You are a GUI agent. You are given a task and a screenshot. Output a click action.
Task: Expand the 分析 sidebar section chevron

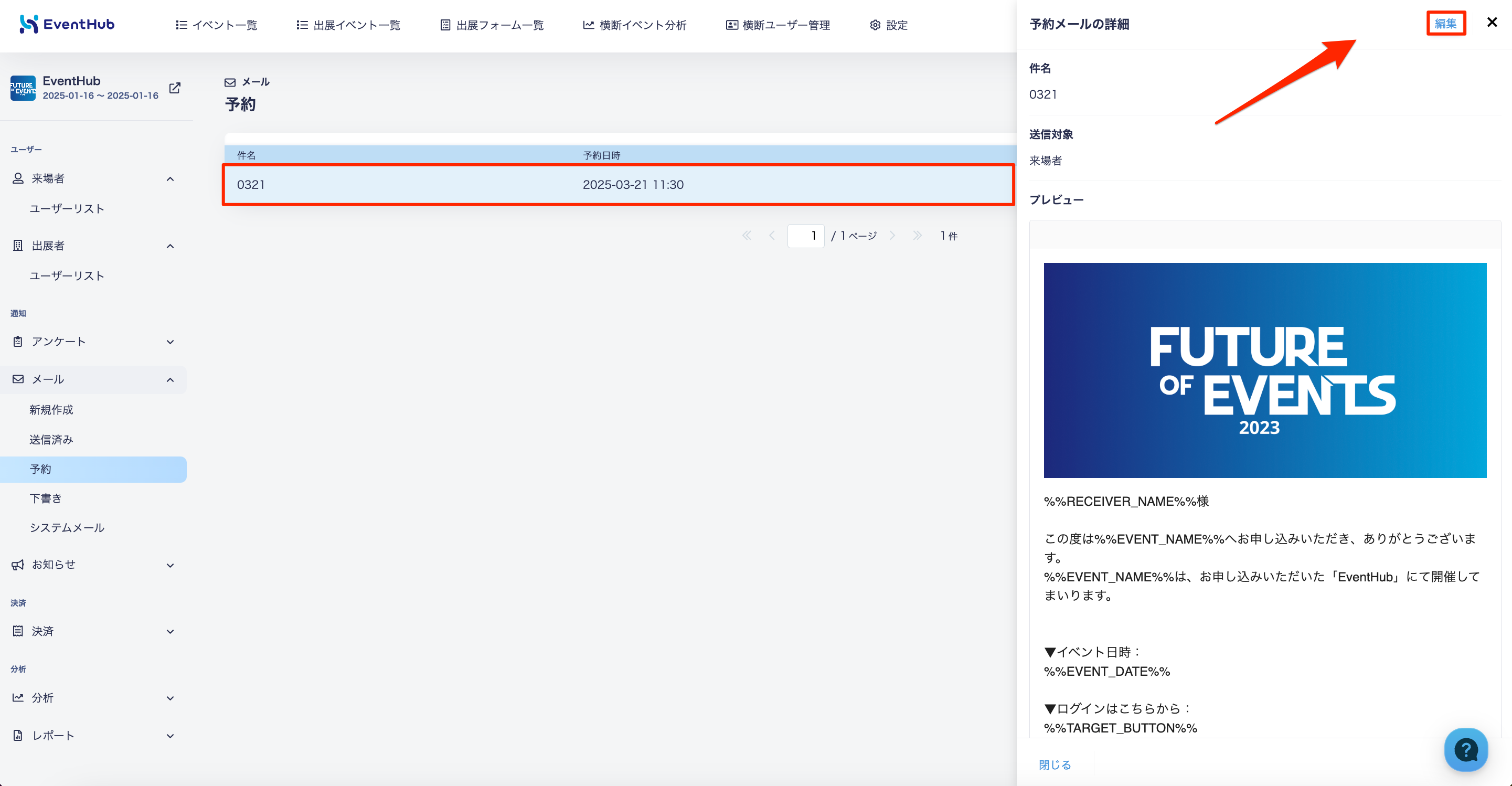(x=170, y=698)
